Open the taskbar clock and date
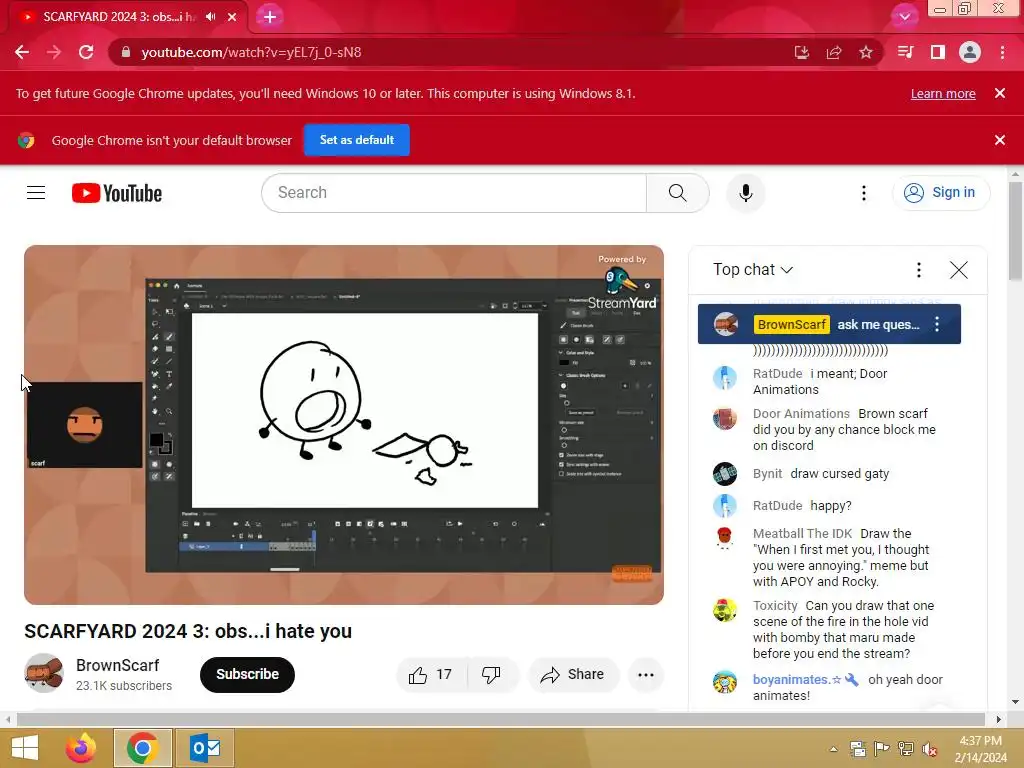The image size is (1024, 768). pos(980,748)
